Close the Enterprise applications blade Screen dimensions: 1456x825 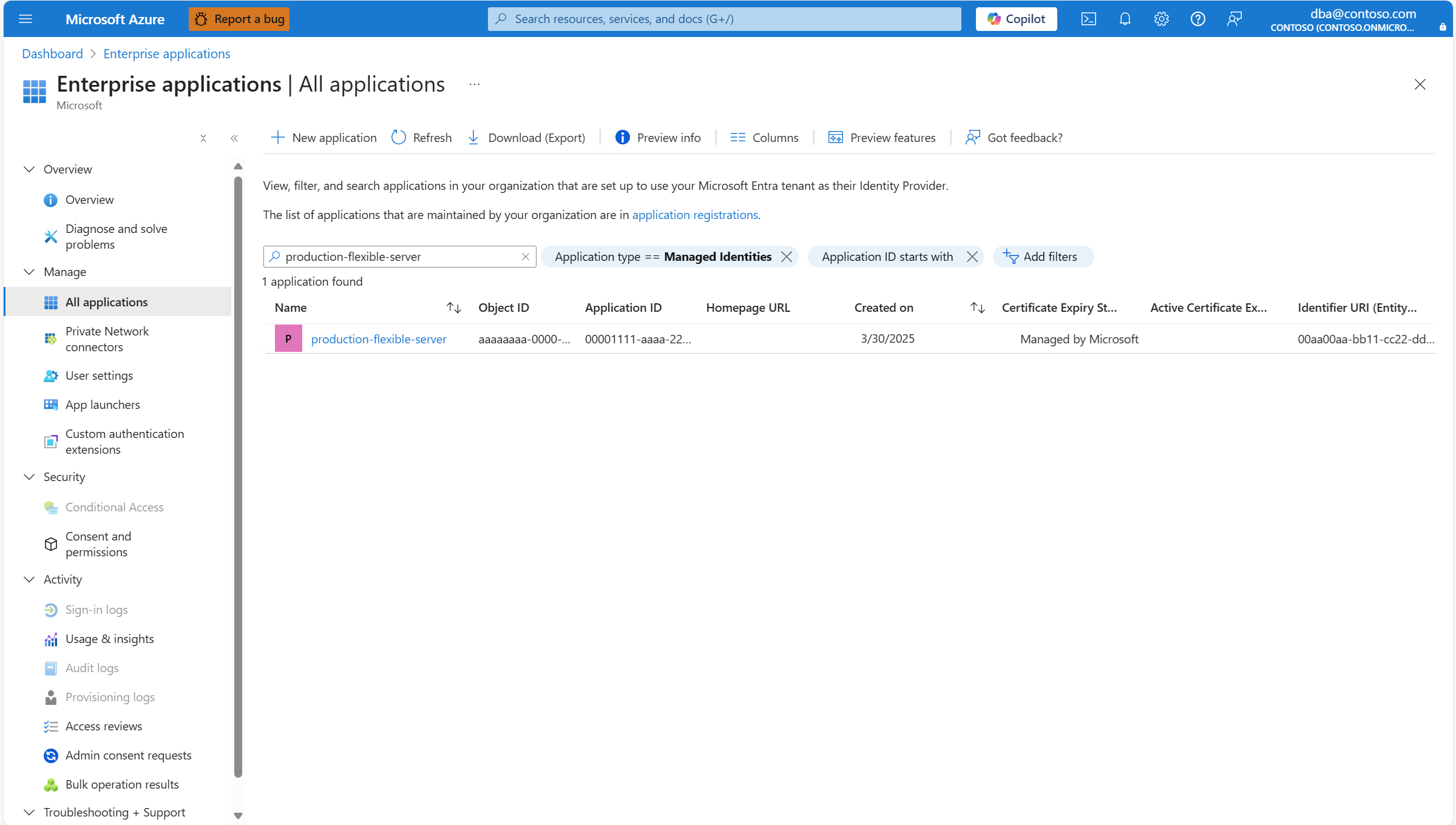coord(1420,84)
